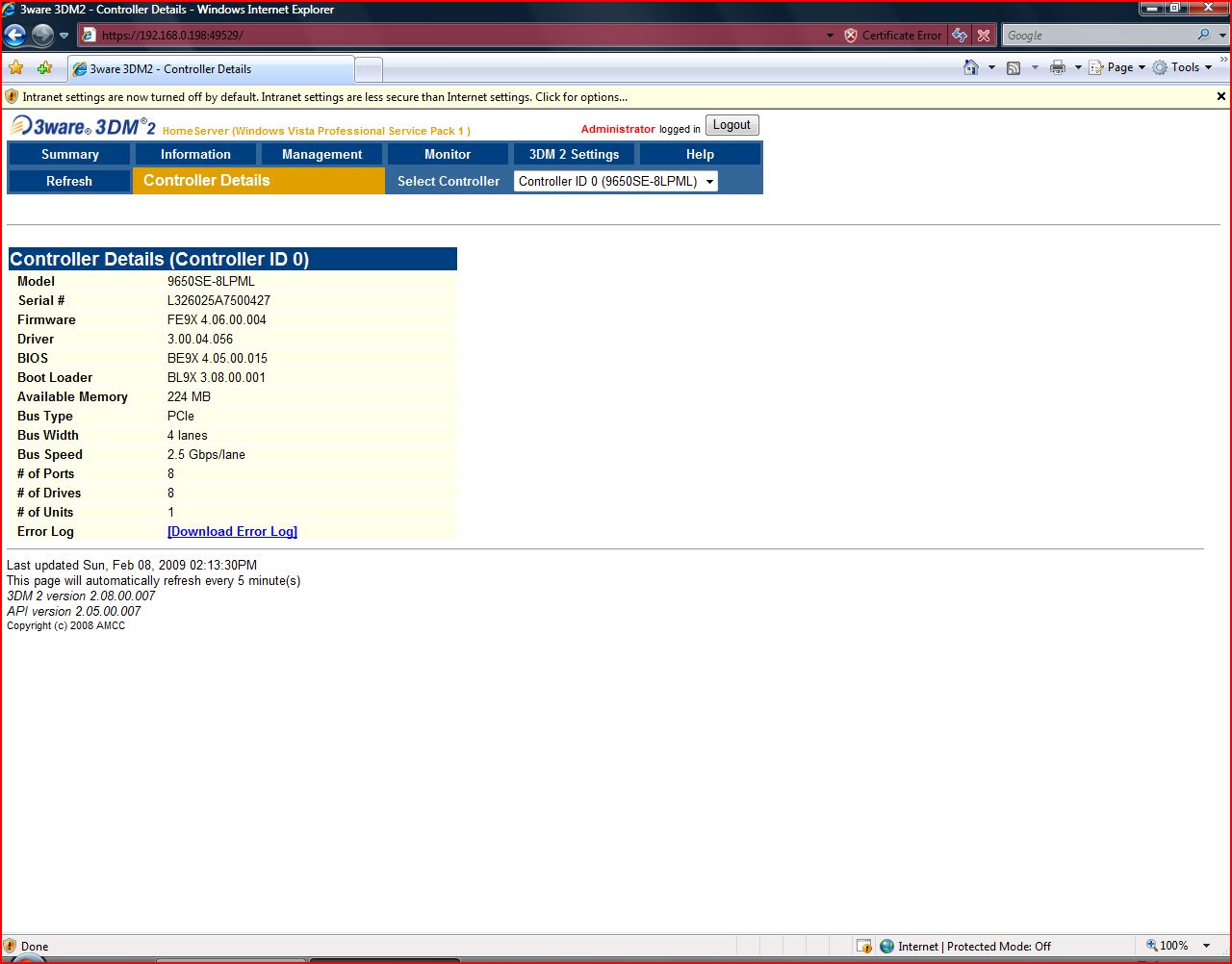Click in the Google search box
Screen dimensions: 1232x964
click(x=1099, y=36)
